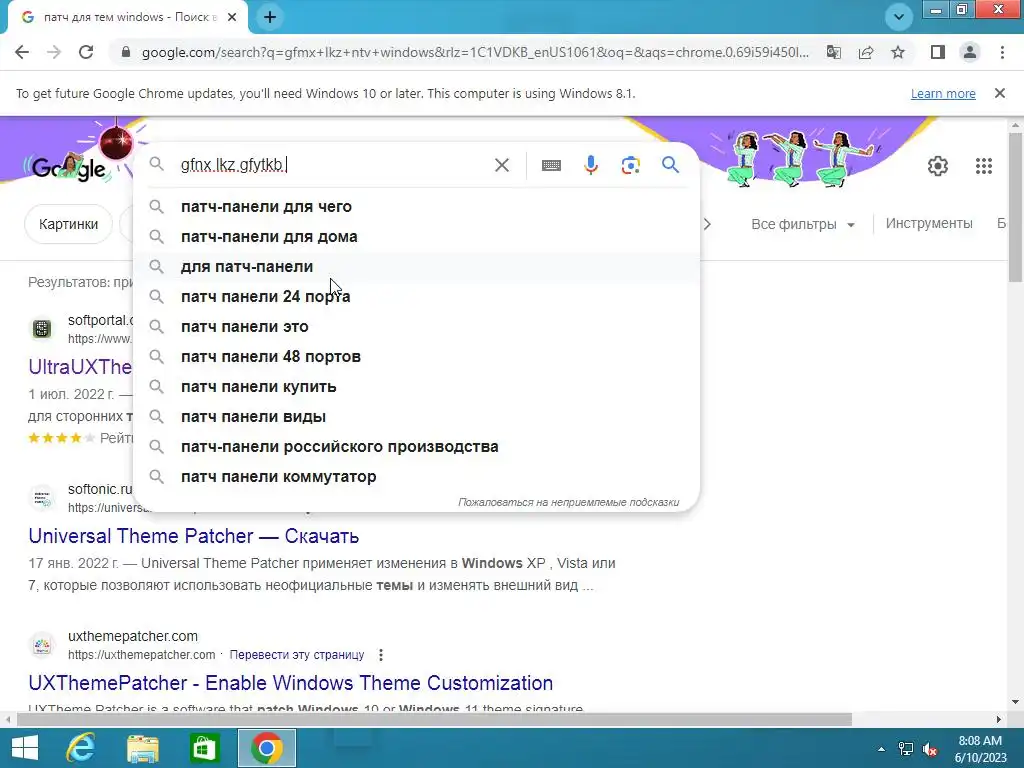Select the Картинки filter chip
Image resolution: width=1024 pixels, height=768 pixels.
pyautogui.click(x=69, y=224)
